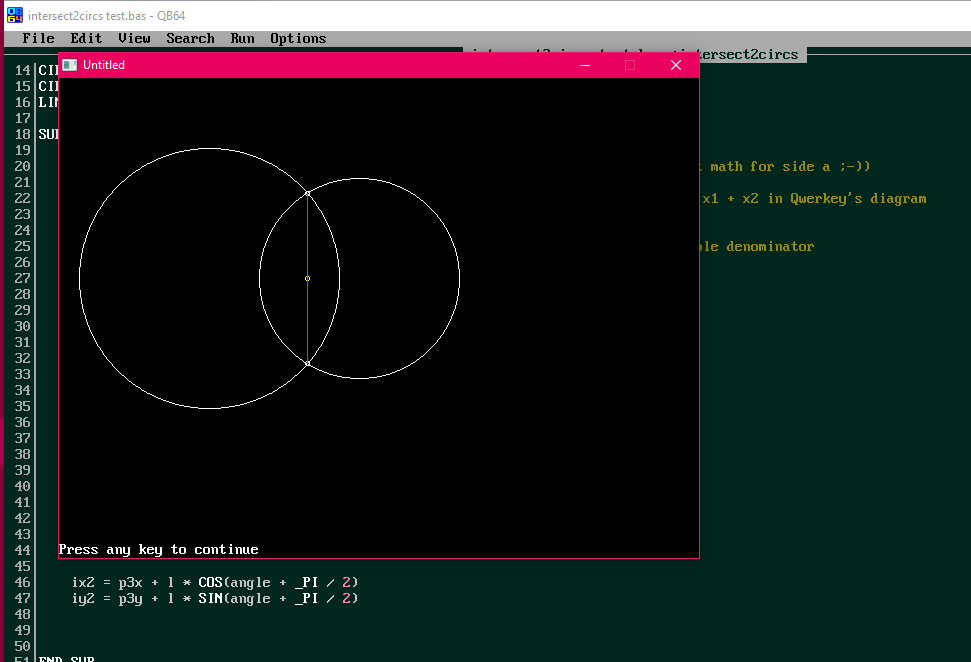Click the 'Press any key to continue' prompt
The image size is (971, 662).
[x=158, y=549]
